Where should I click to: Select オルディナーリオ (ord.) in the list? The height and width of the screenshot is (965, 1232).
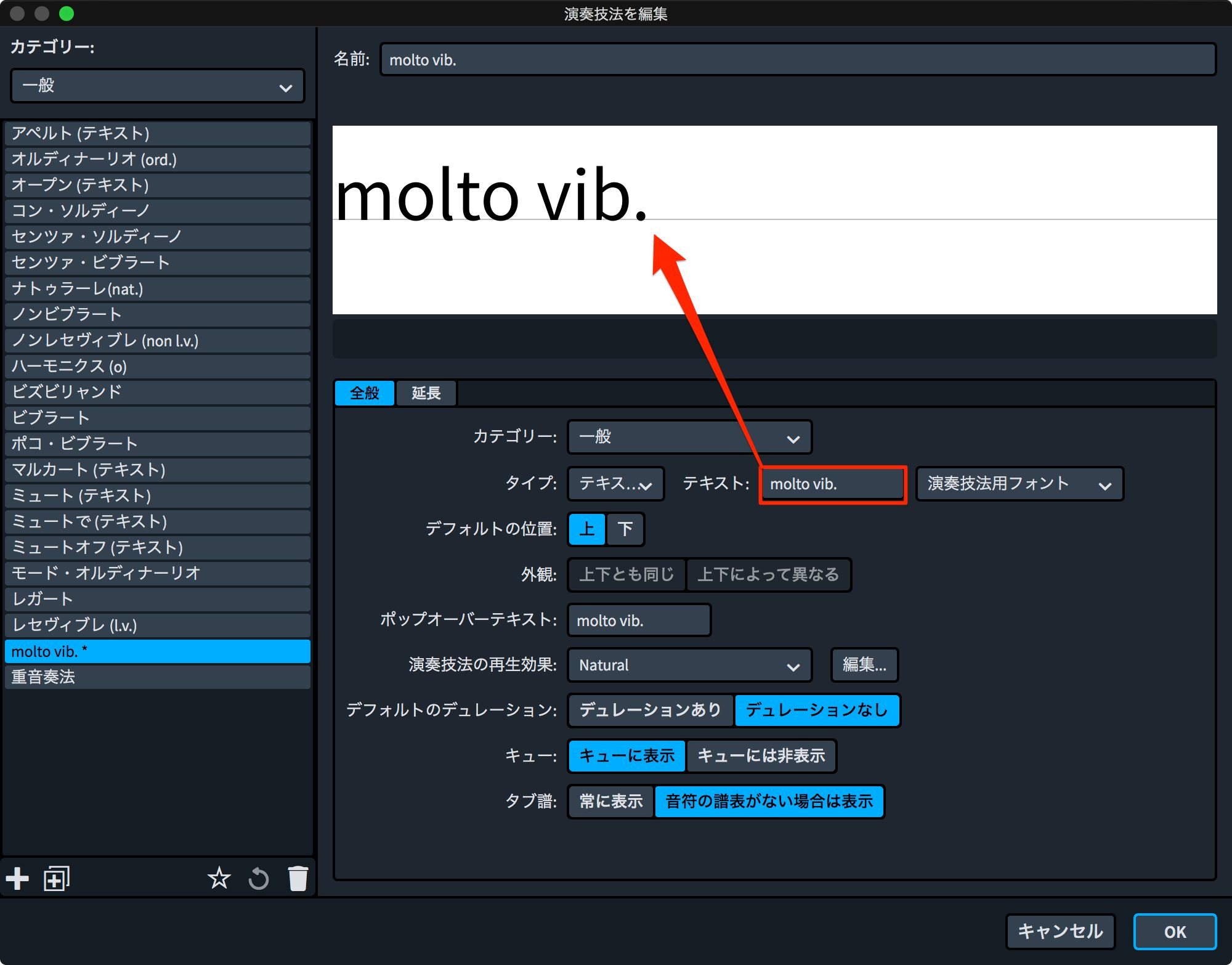[x=158, y=160]
